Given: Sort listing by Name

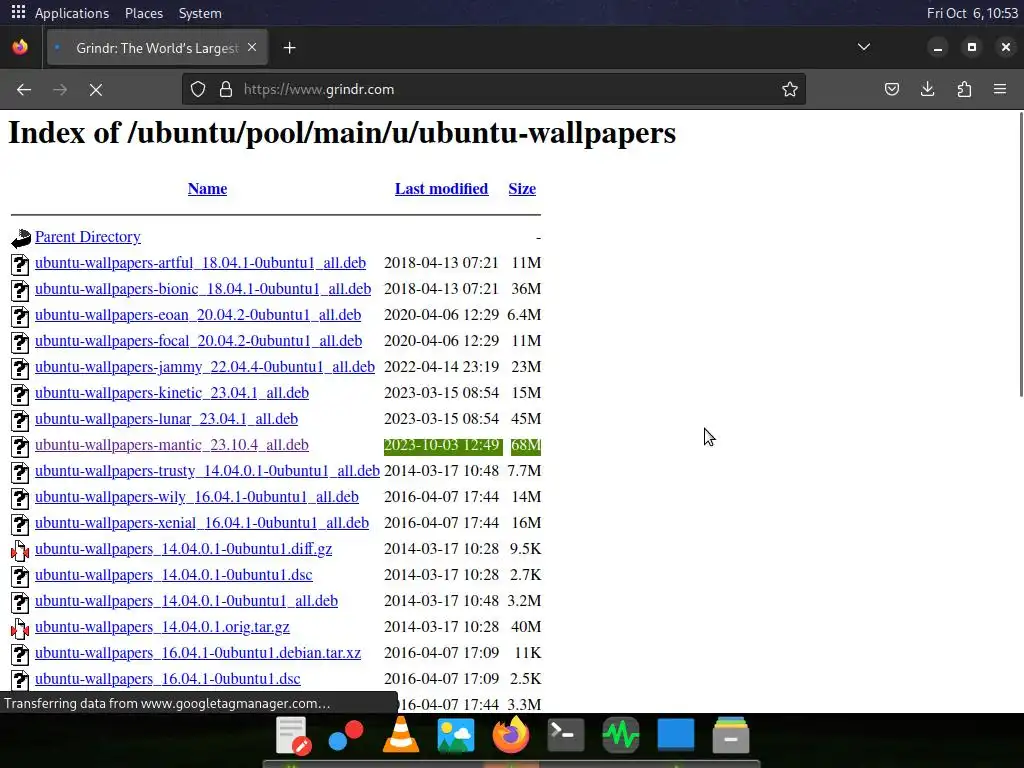Looking at the screenshot, I should pyautogui.click(x=207, y=189).
